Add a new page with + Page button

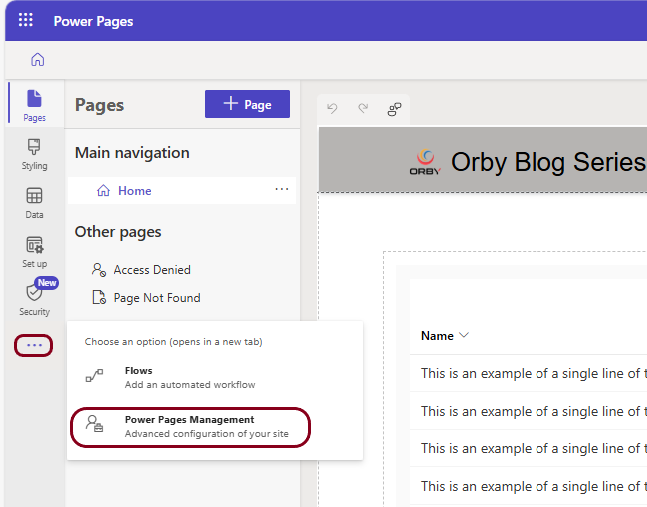pos(247,104)
